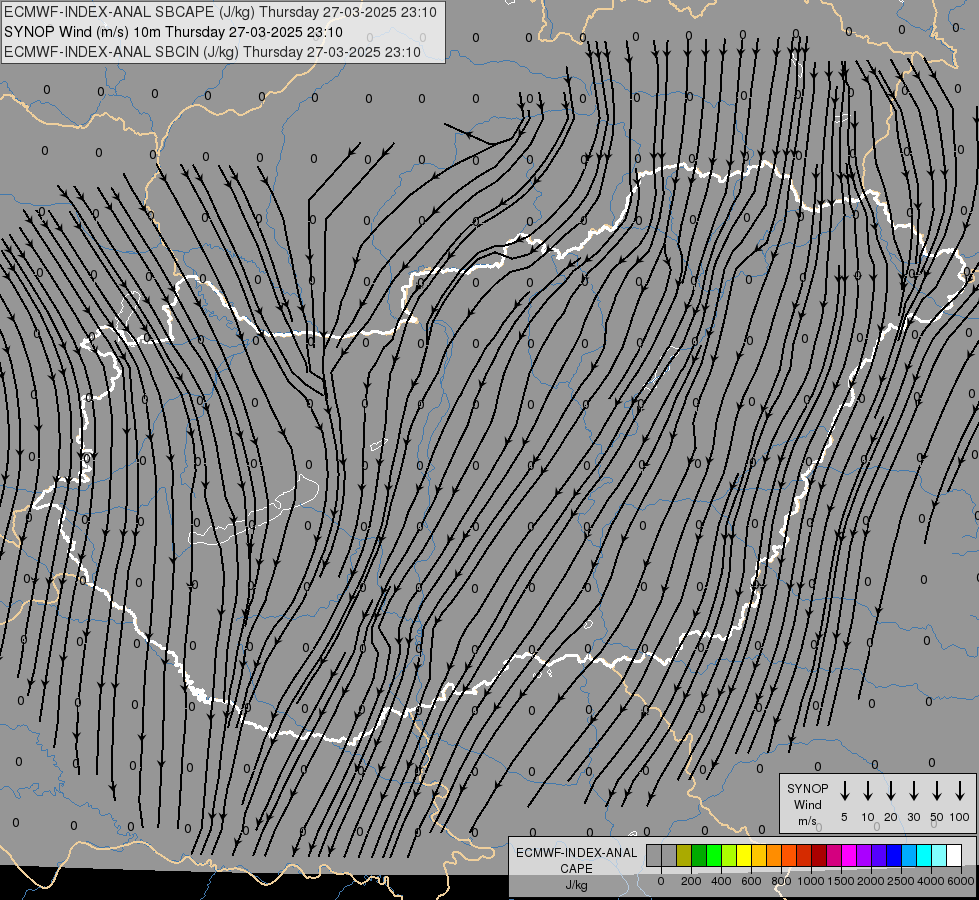Click the 'J/kg' unit label in legend
This screenshot has width=979, height=900.
pos(576,885)
